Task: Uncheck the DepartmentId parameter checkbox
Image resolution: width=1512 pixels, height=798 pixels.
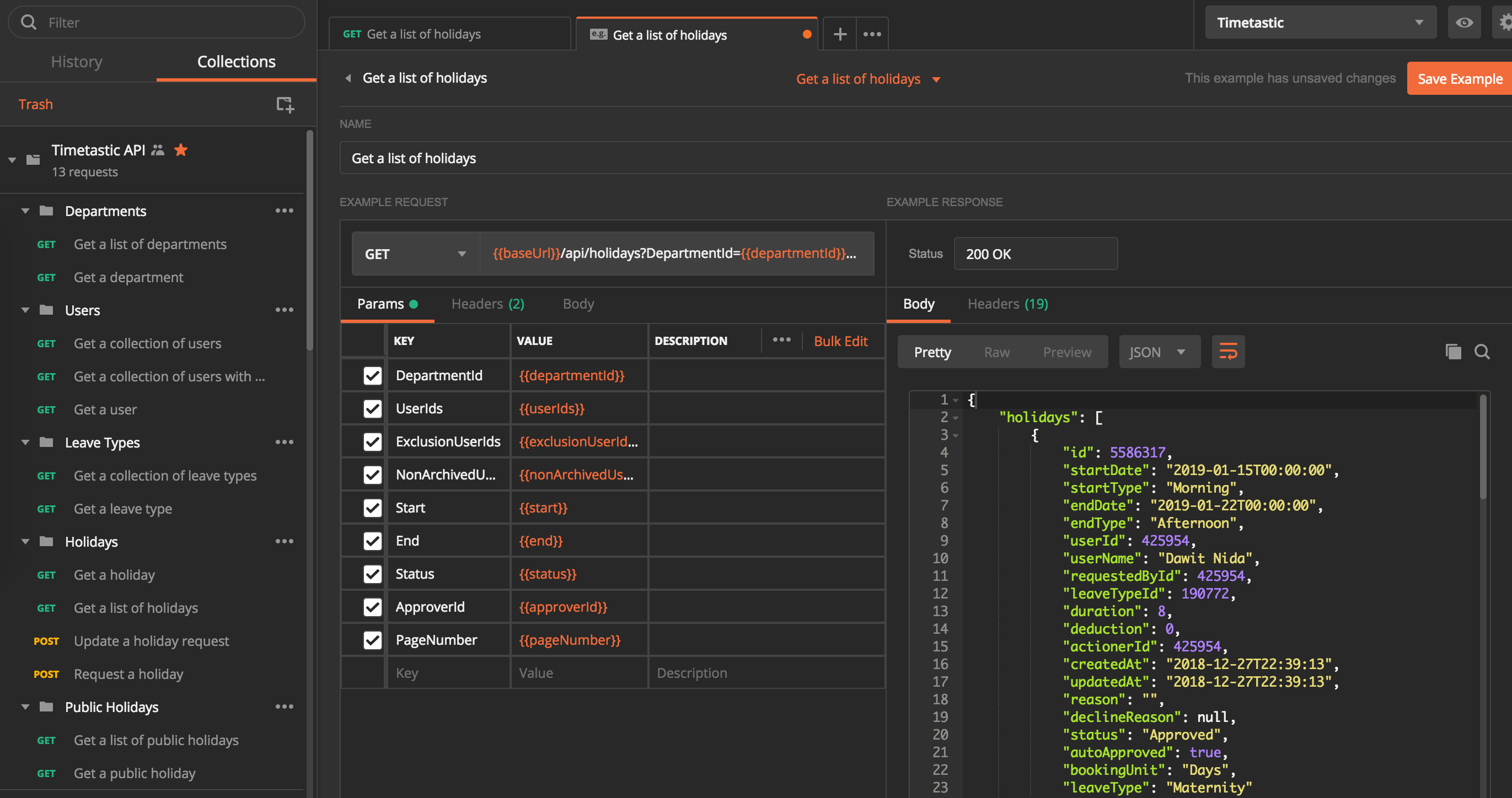Action: [372, 375]
